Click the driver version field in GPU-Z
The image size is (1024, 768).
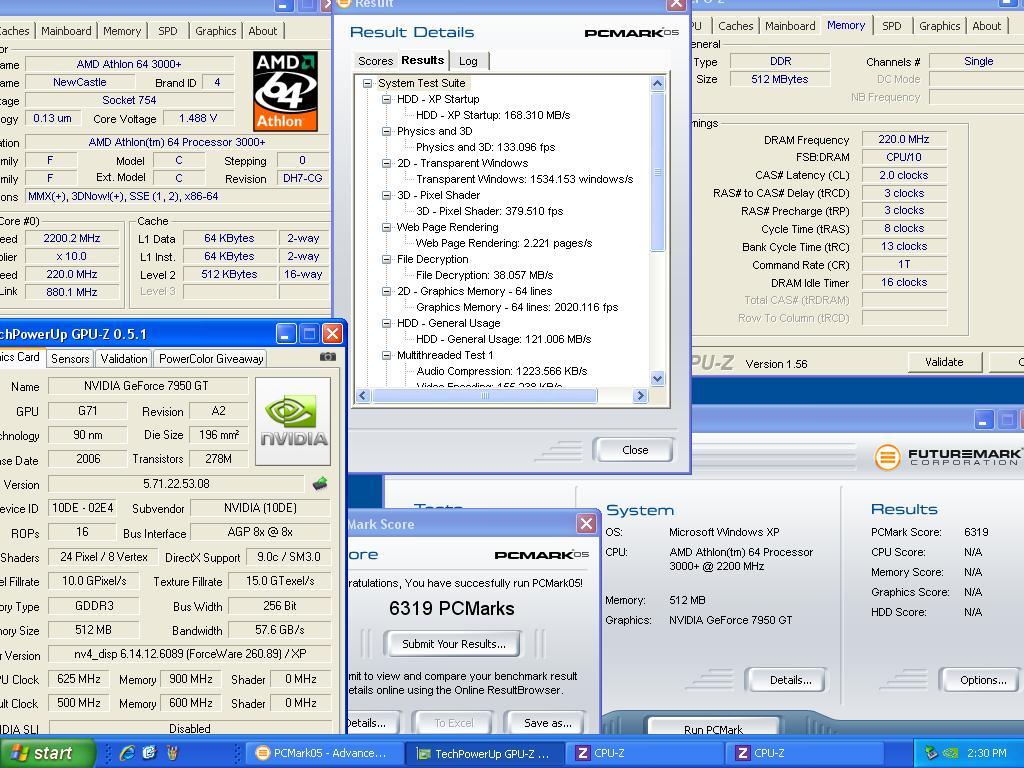tap(189, 654)
